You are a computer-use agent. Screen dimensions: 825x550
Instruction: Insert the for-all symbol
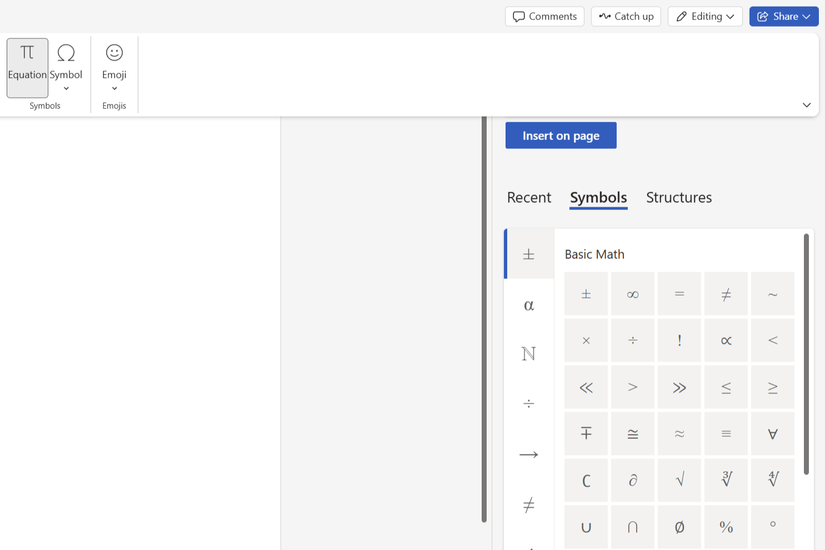(x=773, y=434)
